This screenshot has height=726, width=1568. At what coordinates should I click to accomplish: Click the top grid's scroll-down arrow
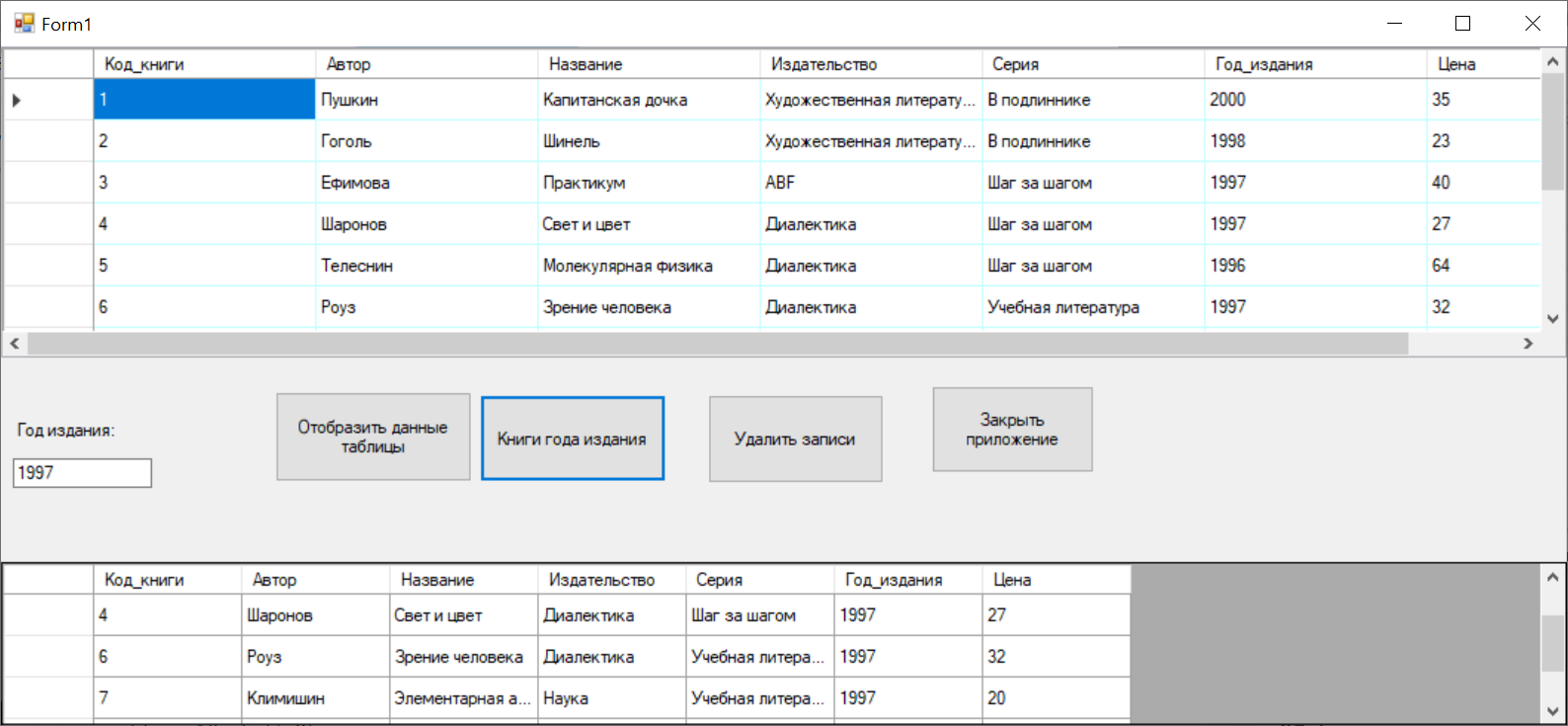pyautogui.click(x=1552, y=319)
